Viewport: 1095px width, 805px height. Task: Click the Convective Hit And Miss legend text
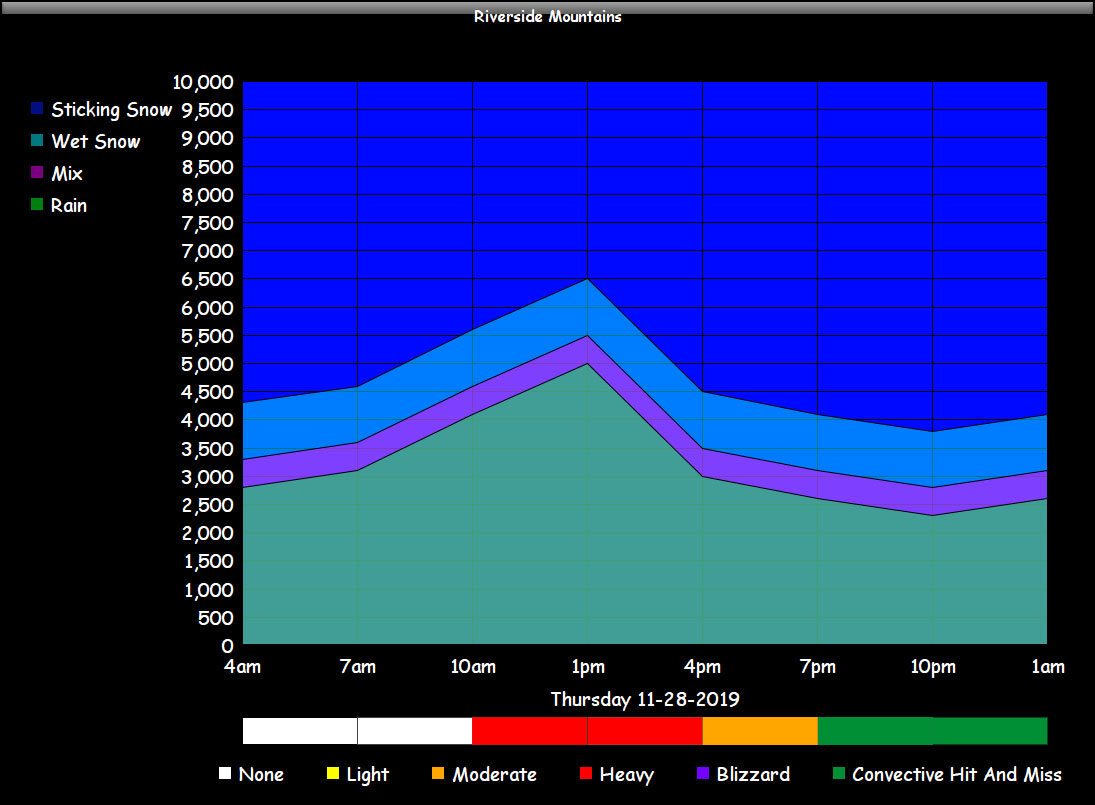click(x=957, y=774)
